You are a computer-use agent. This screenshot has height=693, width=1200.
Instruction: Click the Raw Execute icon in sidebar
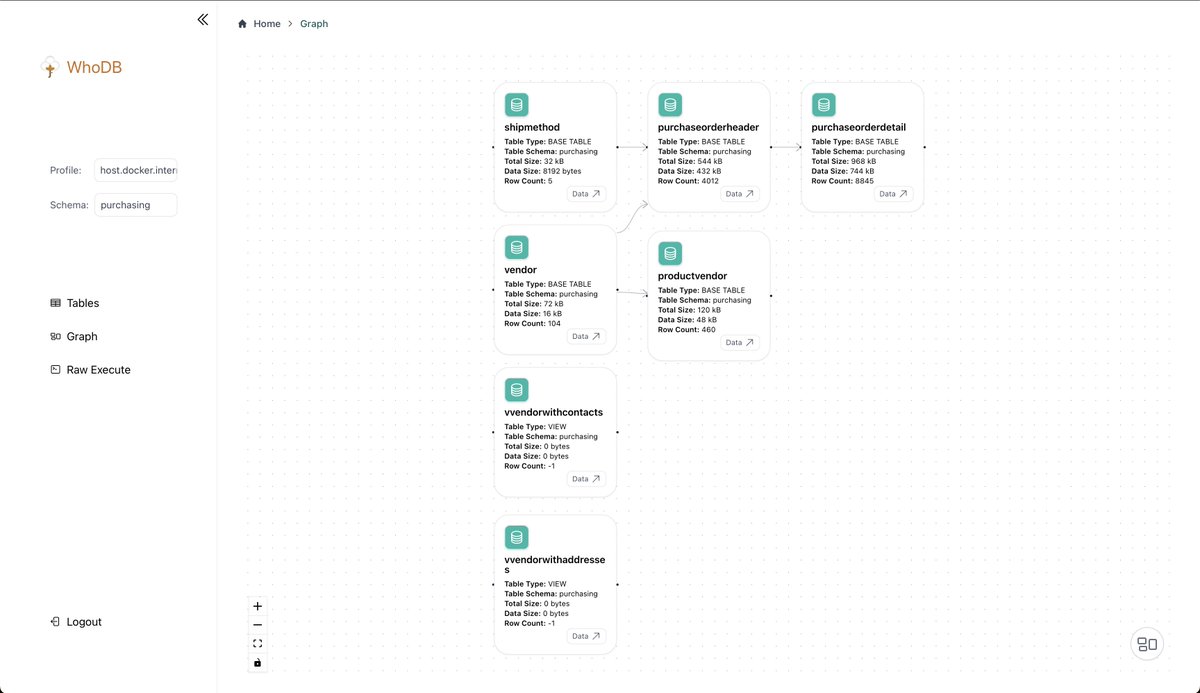[x=56, y=370]
